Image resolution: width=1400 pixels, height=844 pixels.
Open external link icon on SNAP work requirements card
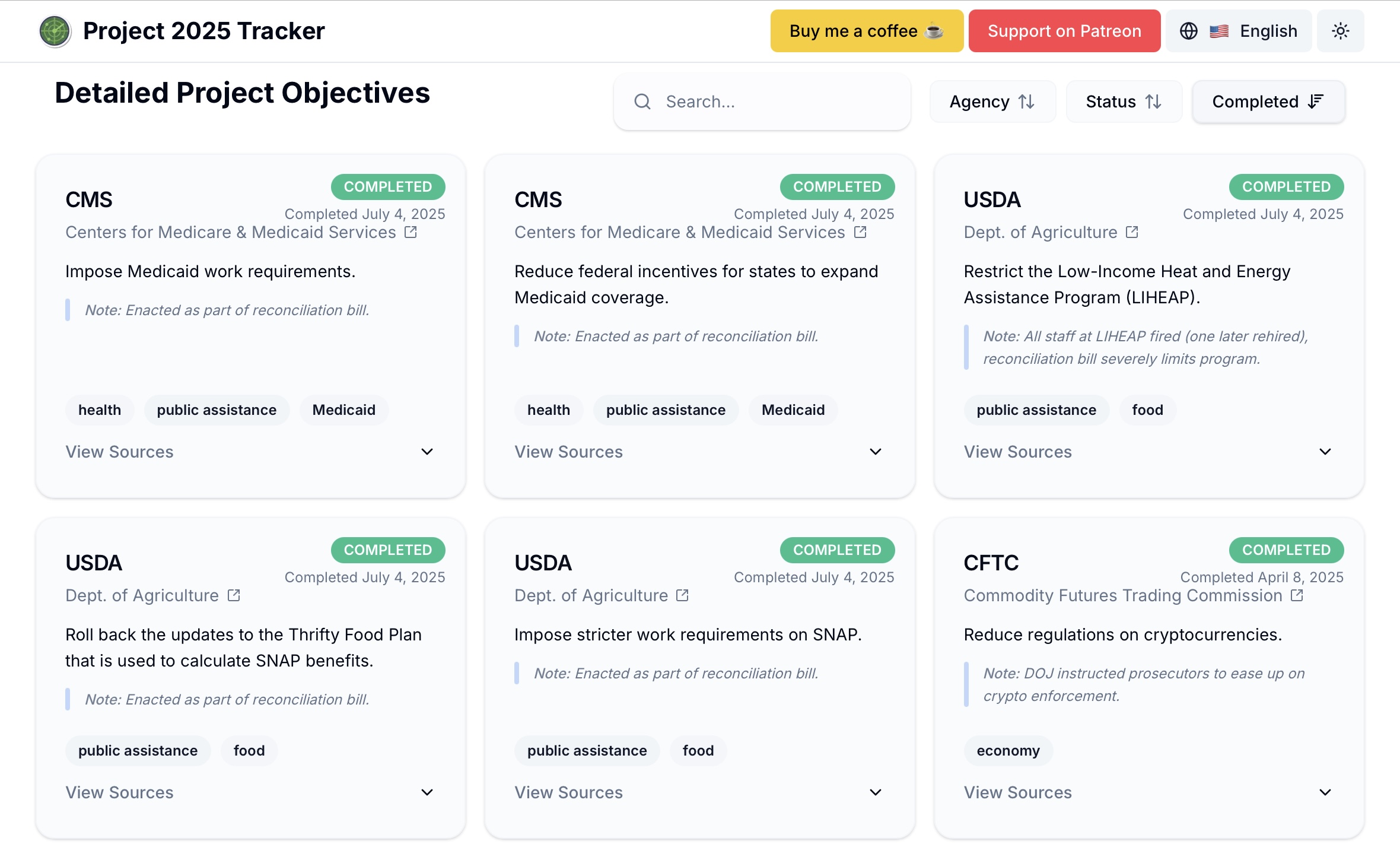click(x=683, y=595)
